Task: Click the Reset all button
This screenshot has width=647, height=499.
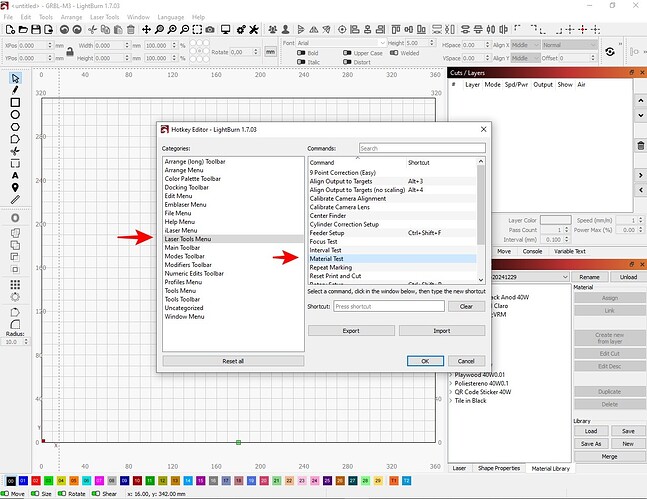Action: click(233, 361)
